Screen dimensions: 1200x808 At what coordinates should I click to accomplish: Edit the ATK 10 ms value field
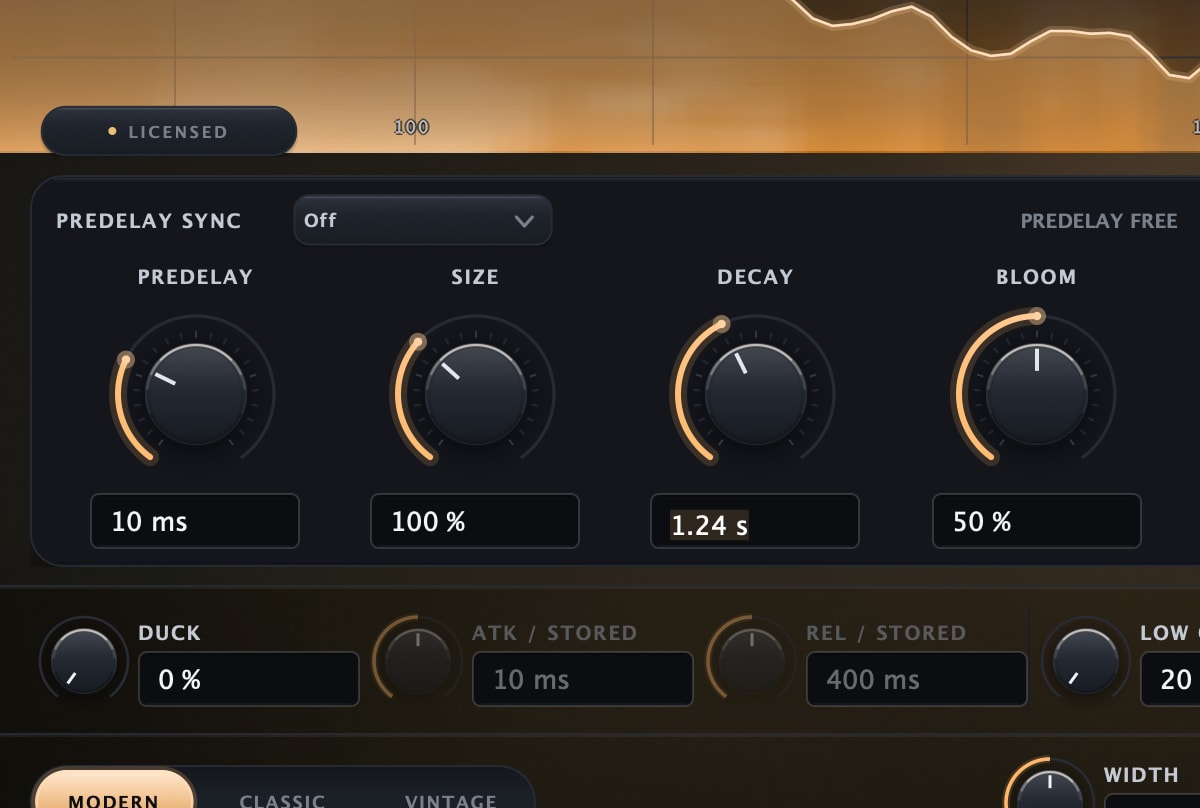(583, 679)
